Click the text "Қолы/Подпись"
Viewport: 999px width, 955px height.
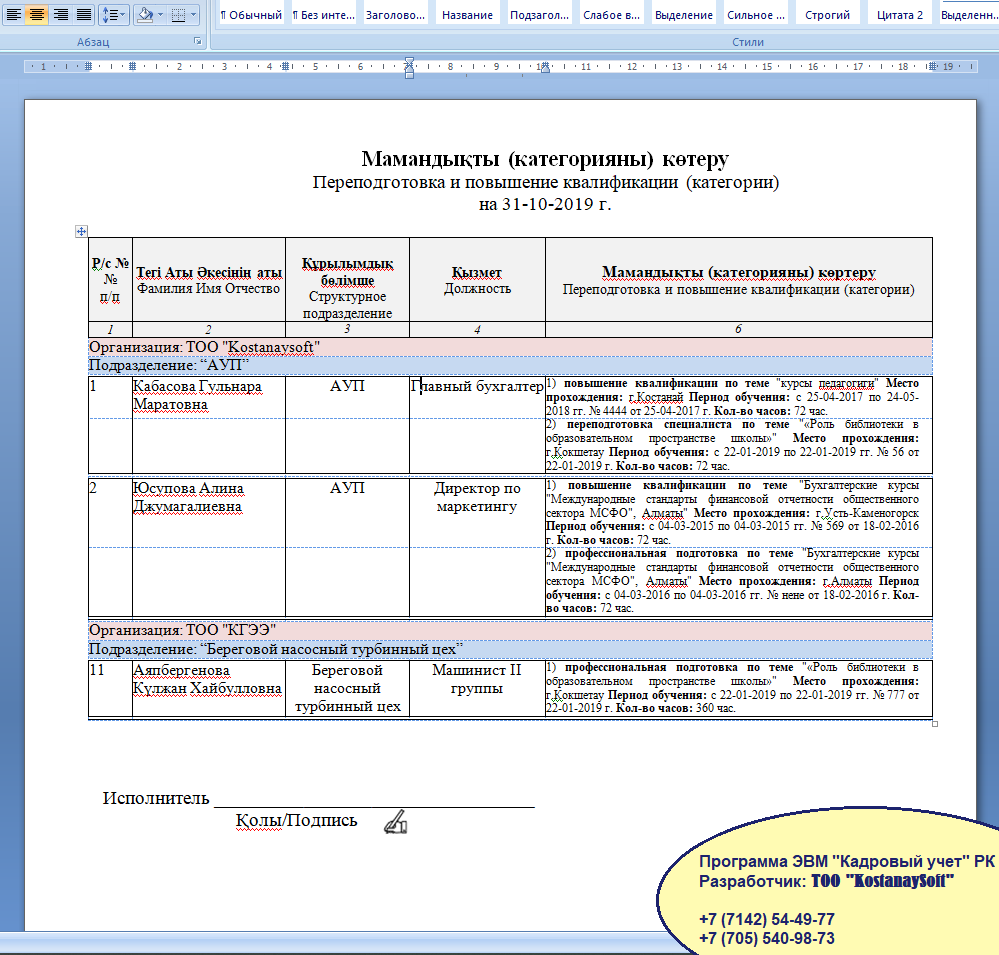[x=296, y=820]
